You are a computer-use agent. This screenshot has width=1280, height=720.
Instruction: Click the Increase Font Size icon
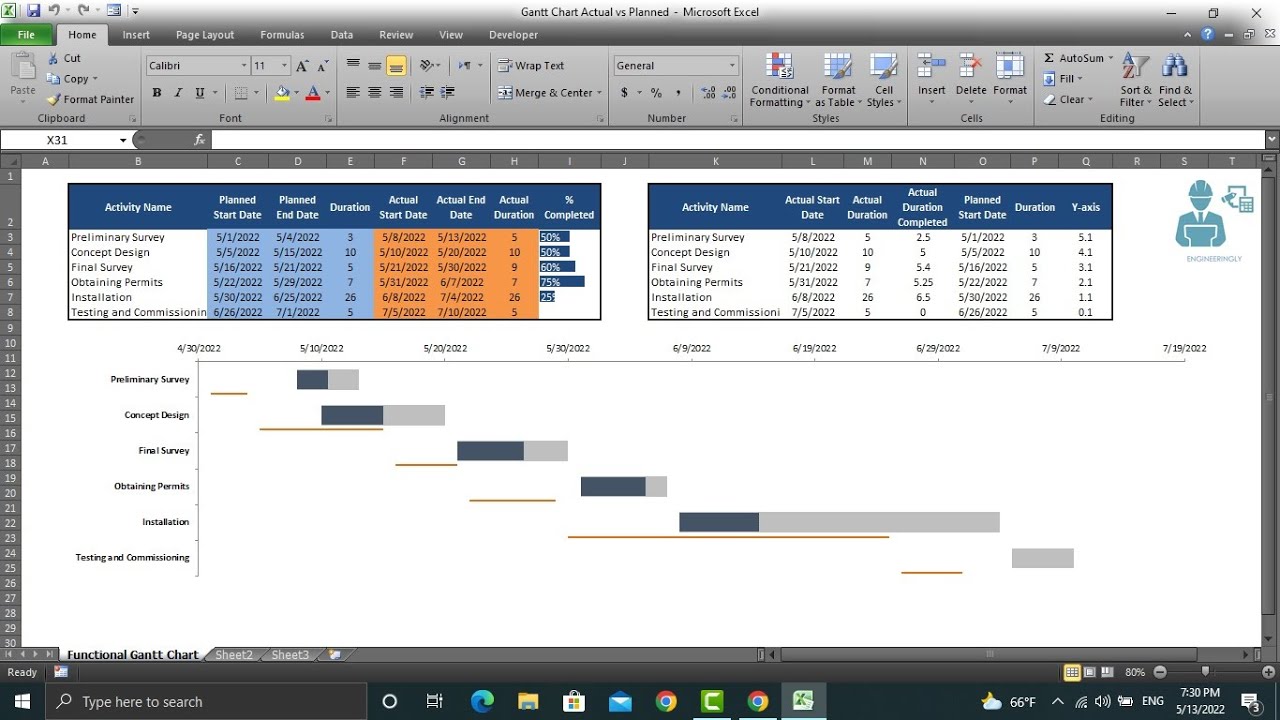point(302,66)
